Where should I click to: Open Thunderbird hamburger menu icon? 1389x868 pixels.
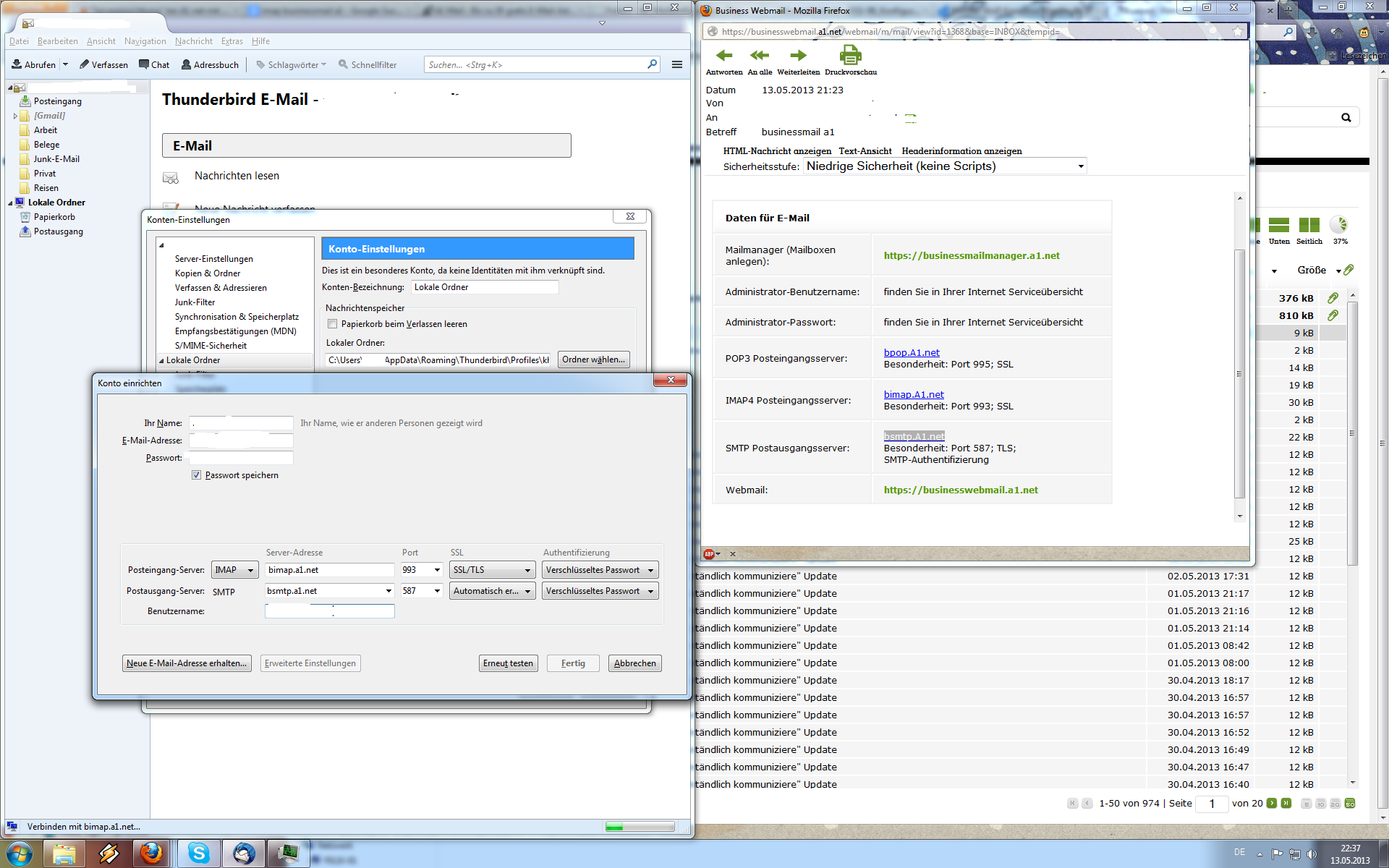click(x=677, y=64)
